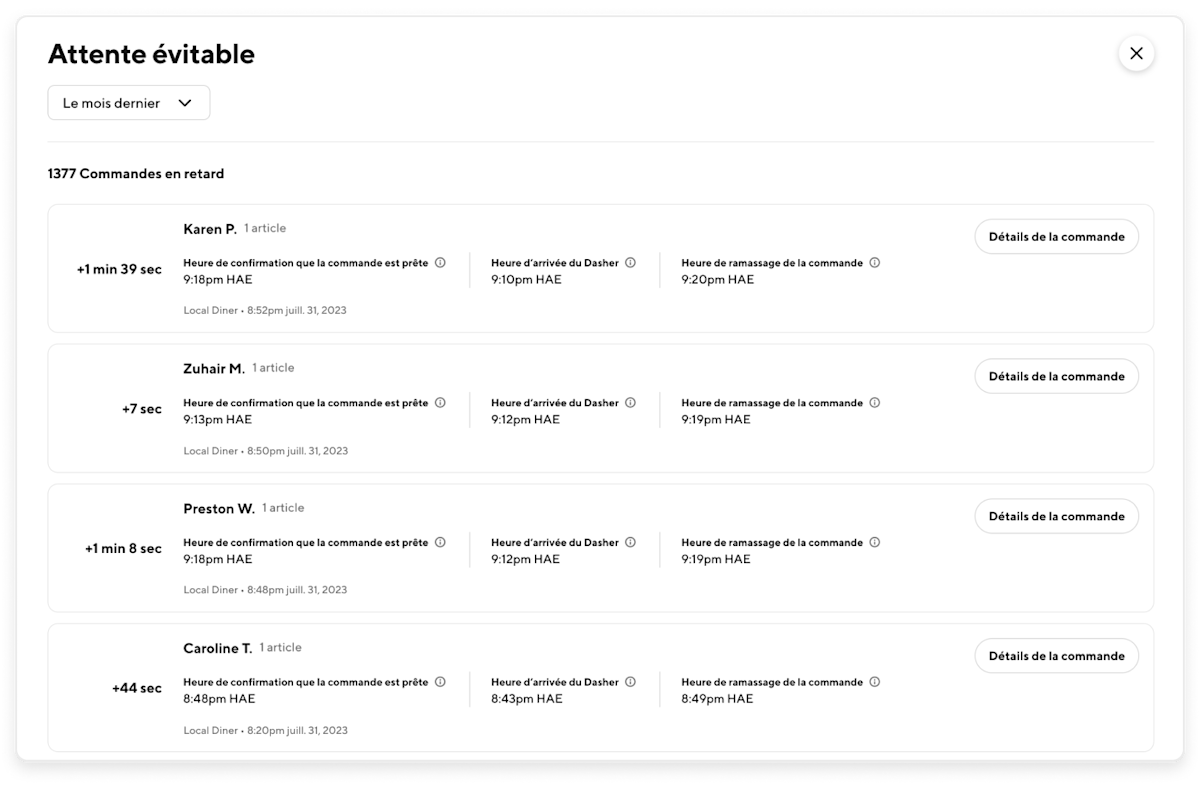
Task: Click info icon beside Zuhair M.'s order pickup time
Action: pos(874,403)
